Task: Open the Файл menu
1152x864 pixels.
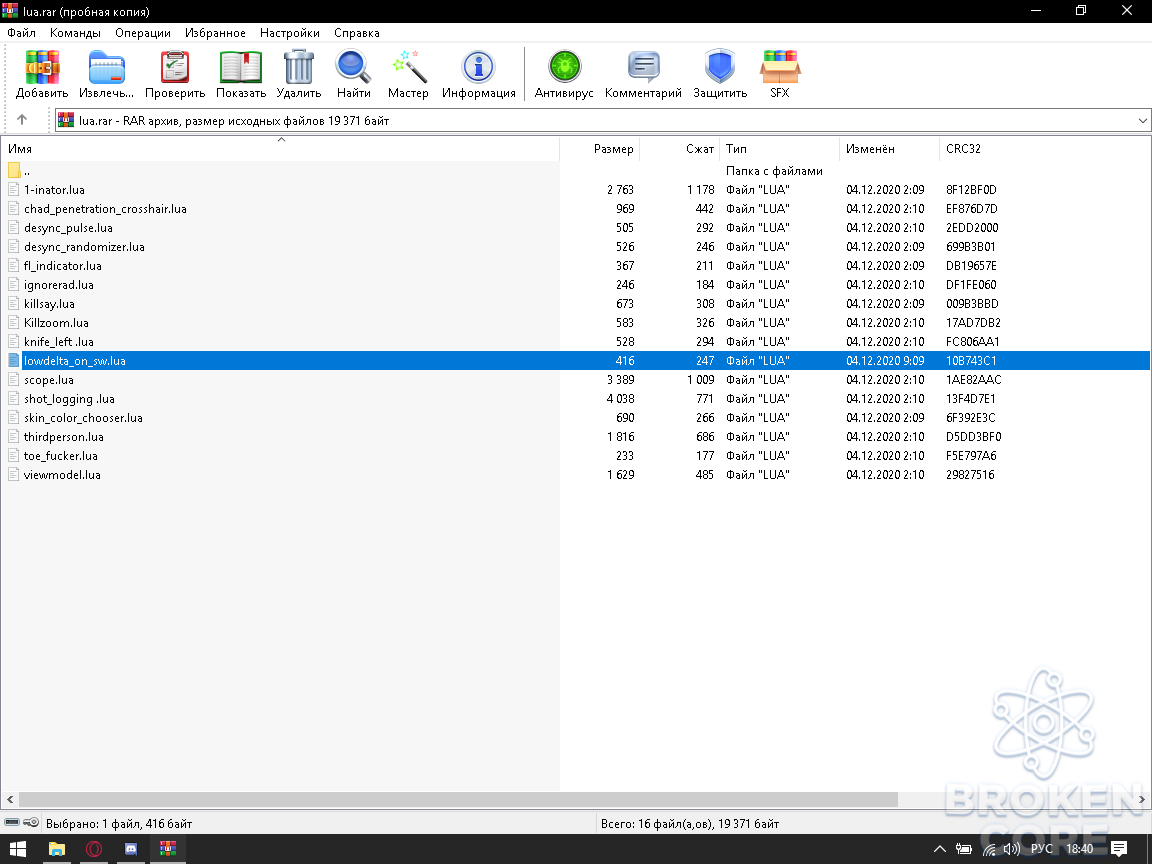Action: click(21, 33)
